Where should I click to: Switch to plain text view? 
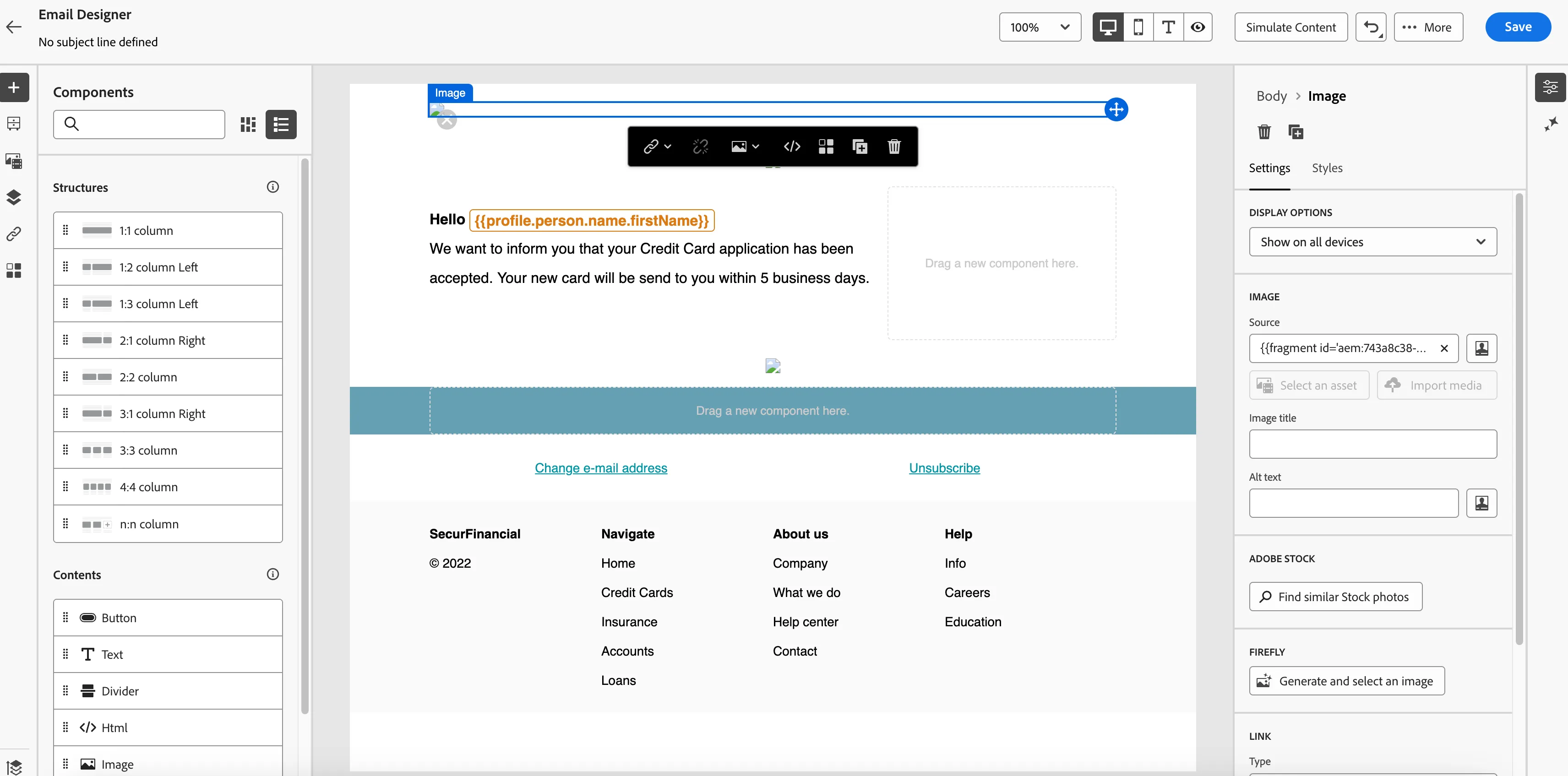pyautogui.click(x=1168, y=27)
